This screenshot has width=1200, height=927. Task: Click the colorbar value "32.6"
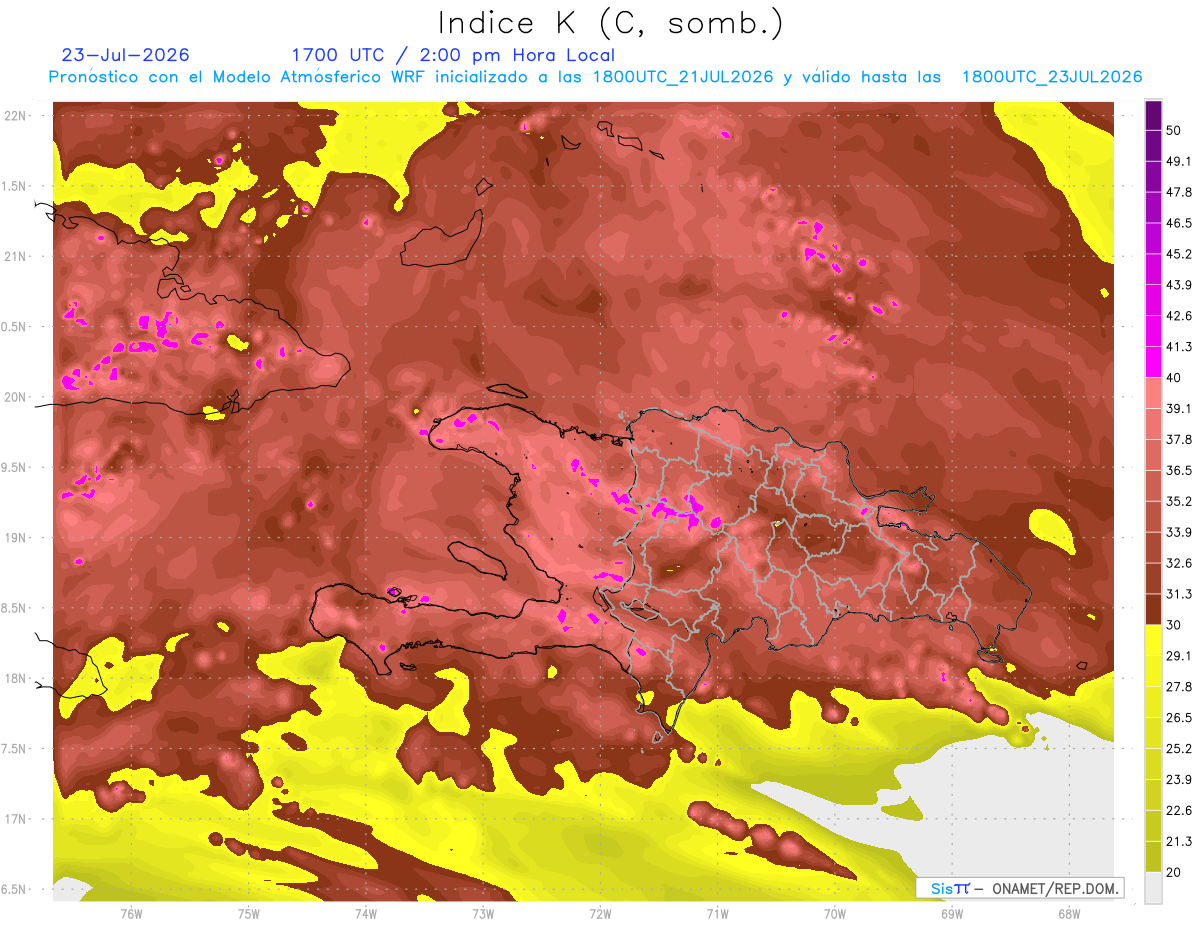pos(1179,563)
